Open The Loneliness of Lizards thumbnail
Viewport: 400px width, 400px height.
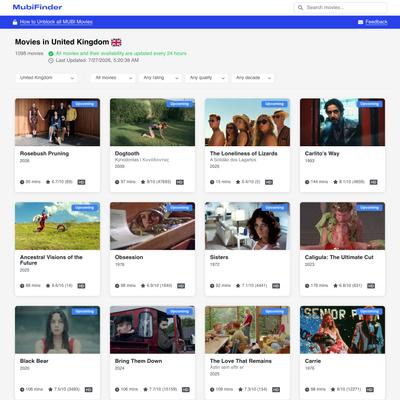click(247, 122)
